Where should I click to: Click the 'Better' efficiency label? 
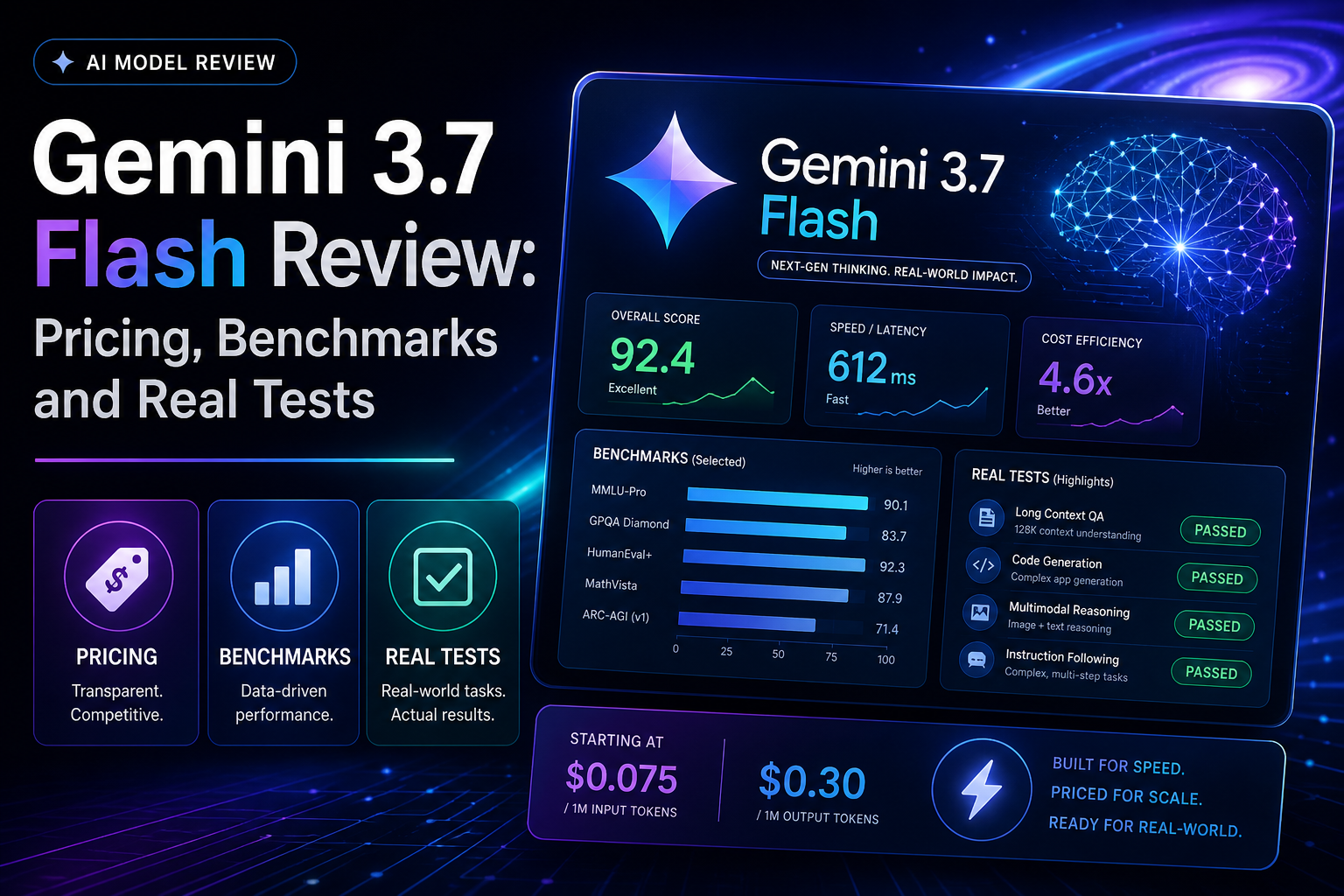[1053, 410]
